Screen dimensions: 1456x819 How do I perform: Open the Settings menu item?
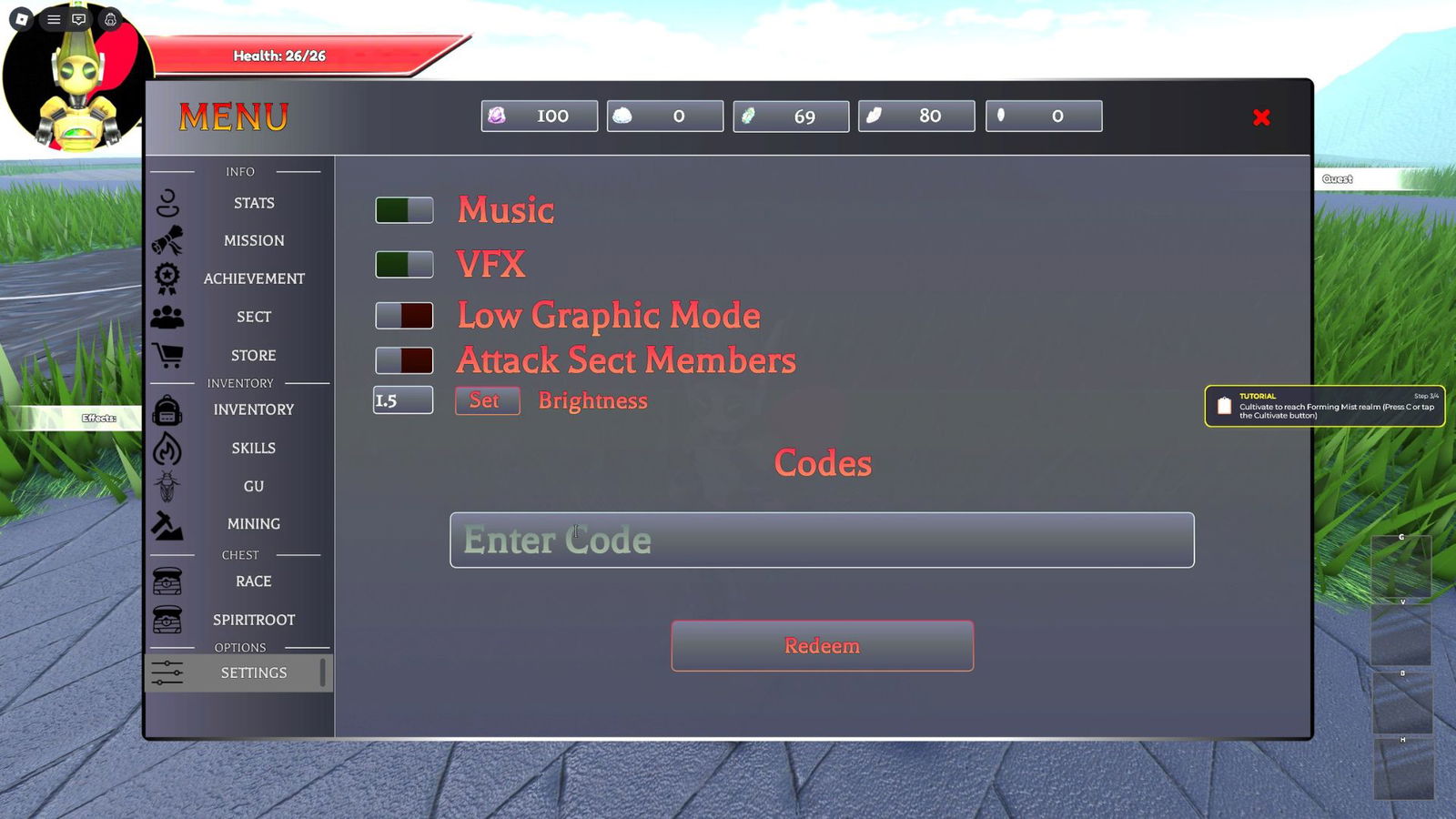click(x=253, y=672)
